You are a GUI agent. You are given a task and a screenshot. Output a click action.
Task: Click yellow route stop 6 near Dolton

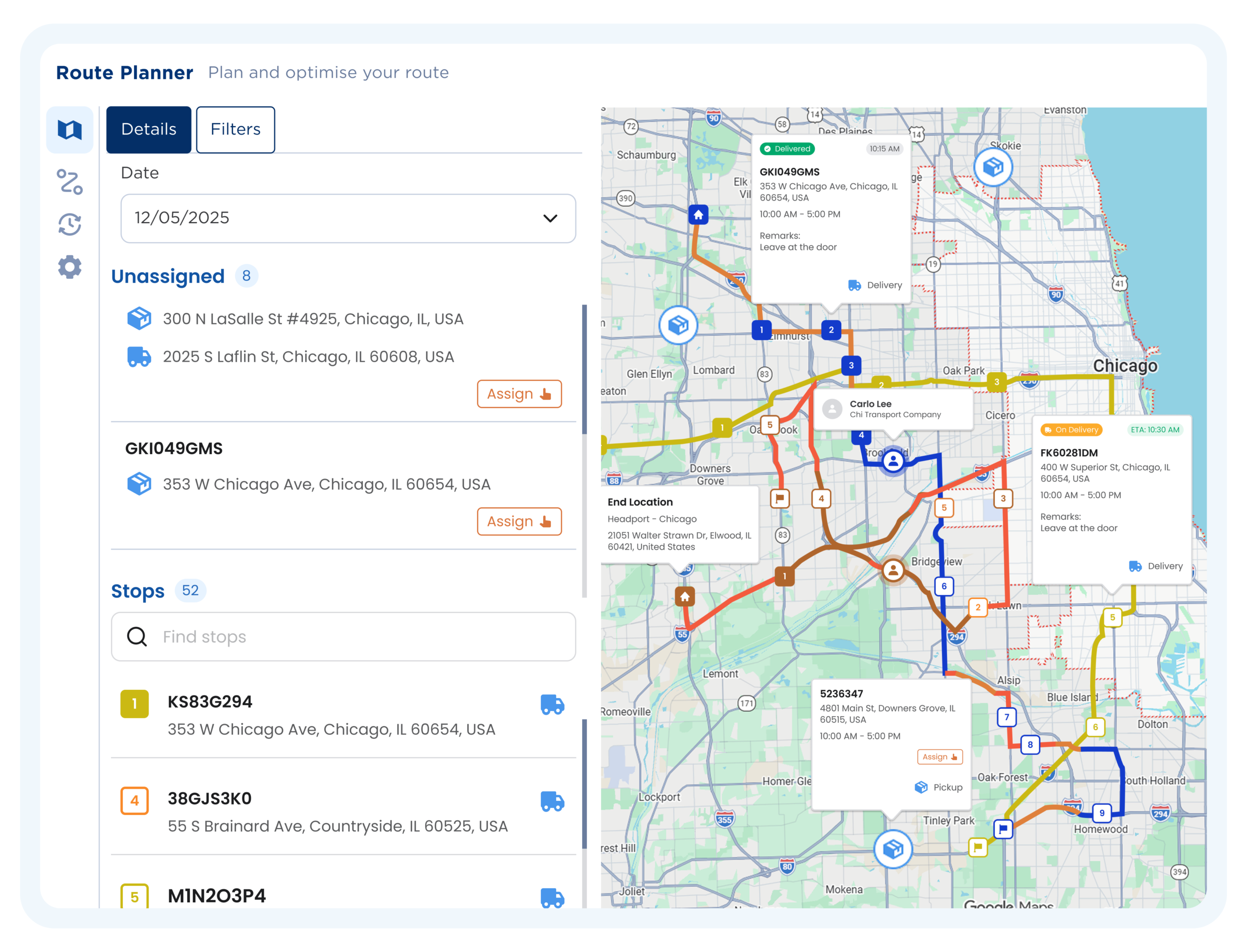click(x=1095, y=727)
